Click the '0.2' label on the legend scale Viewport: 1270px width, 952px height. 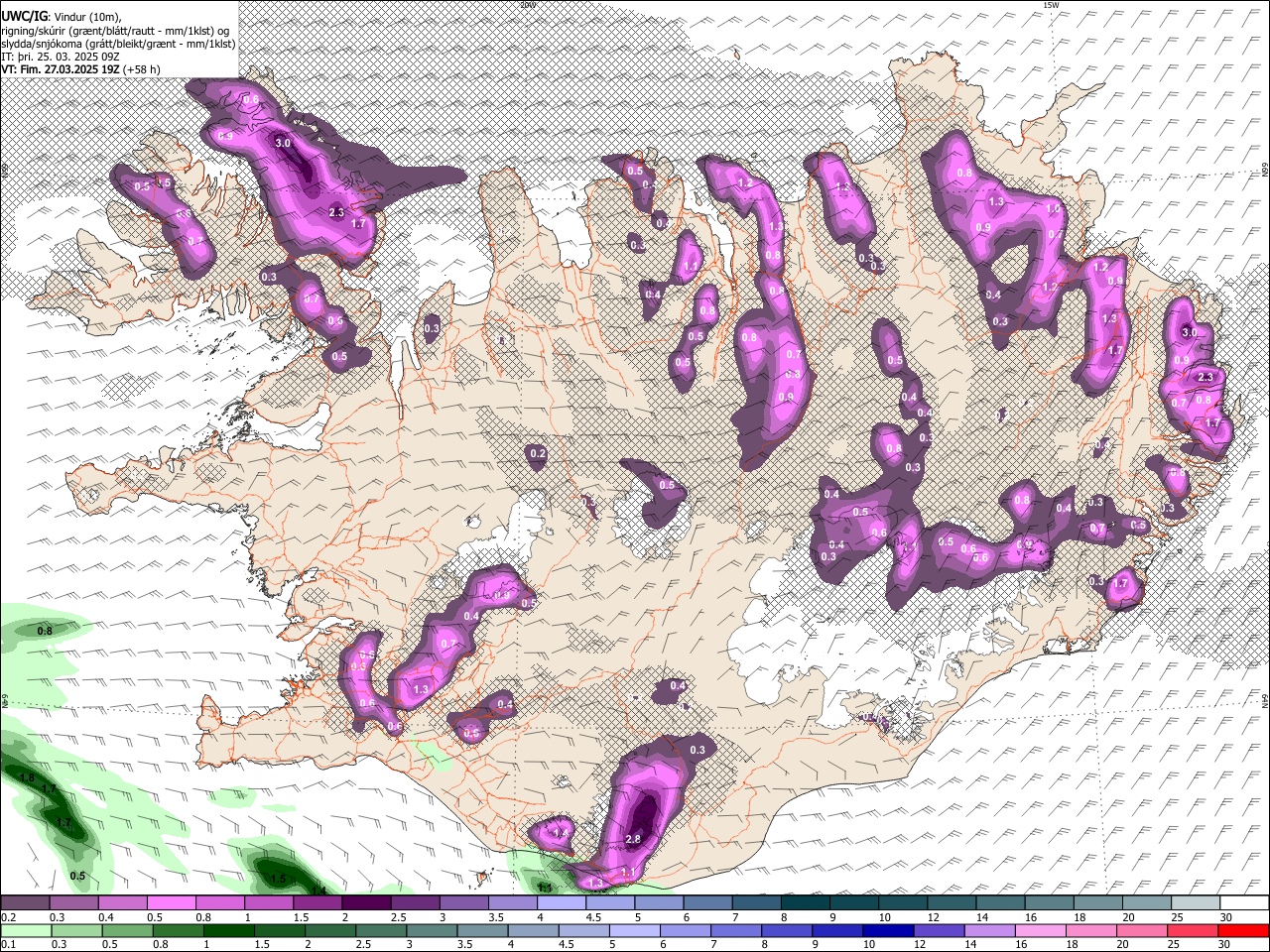(x=8, y=918)
